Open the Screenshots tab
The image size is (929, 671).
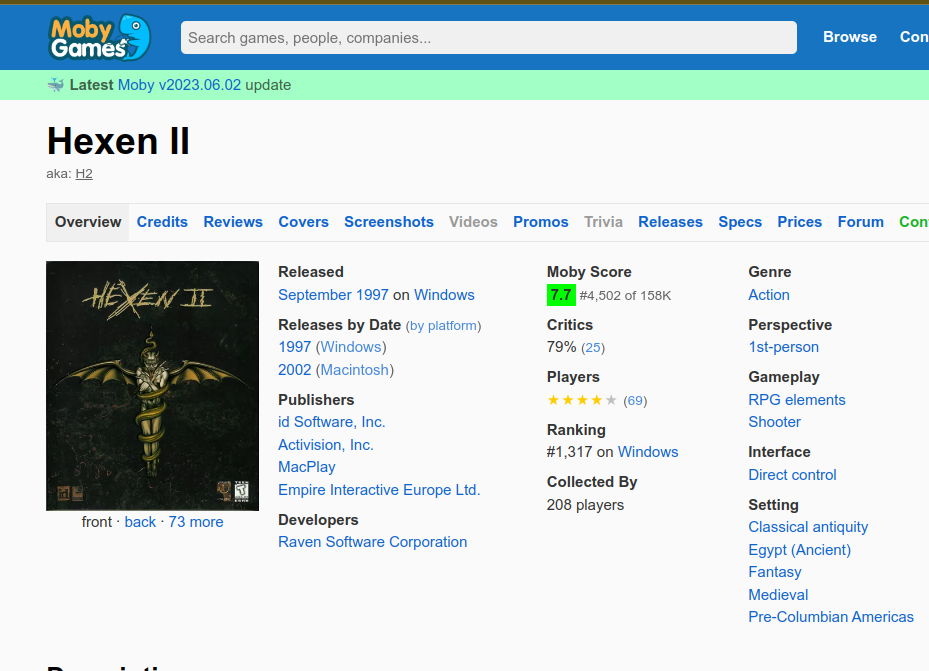coord(389,222)
